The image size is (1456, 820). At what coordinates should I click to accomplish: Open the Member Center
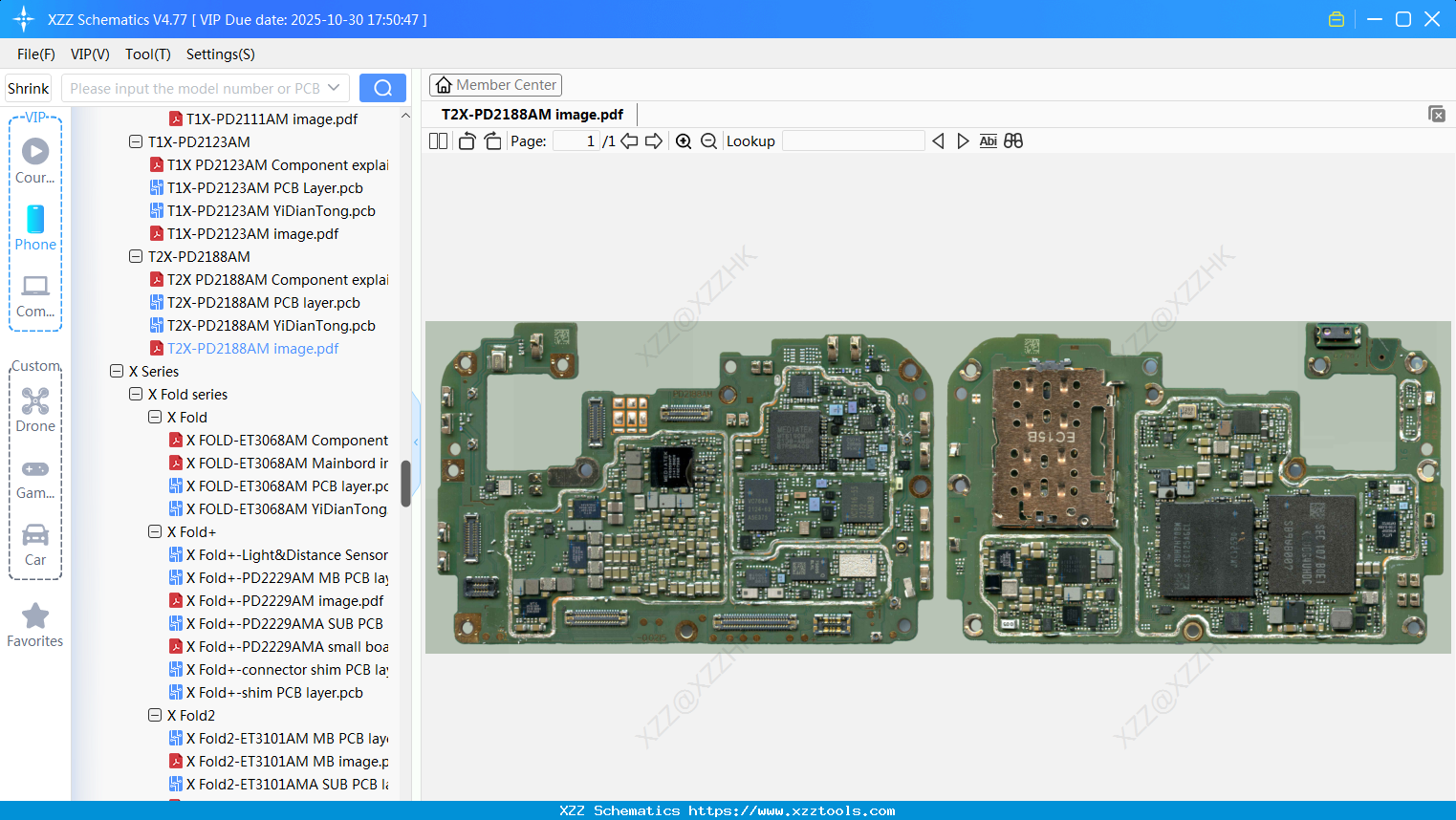pos(495,85)
